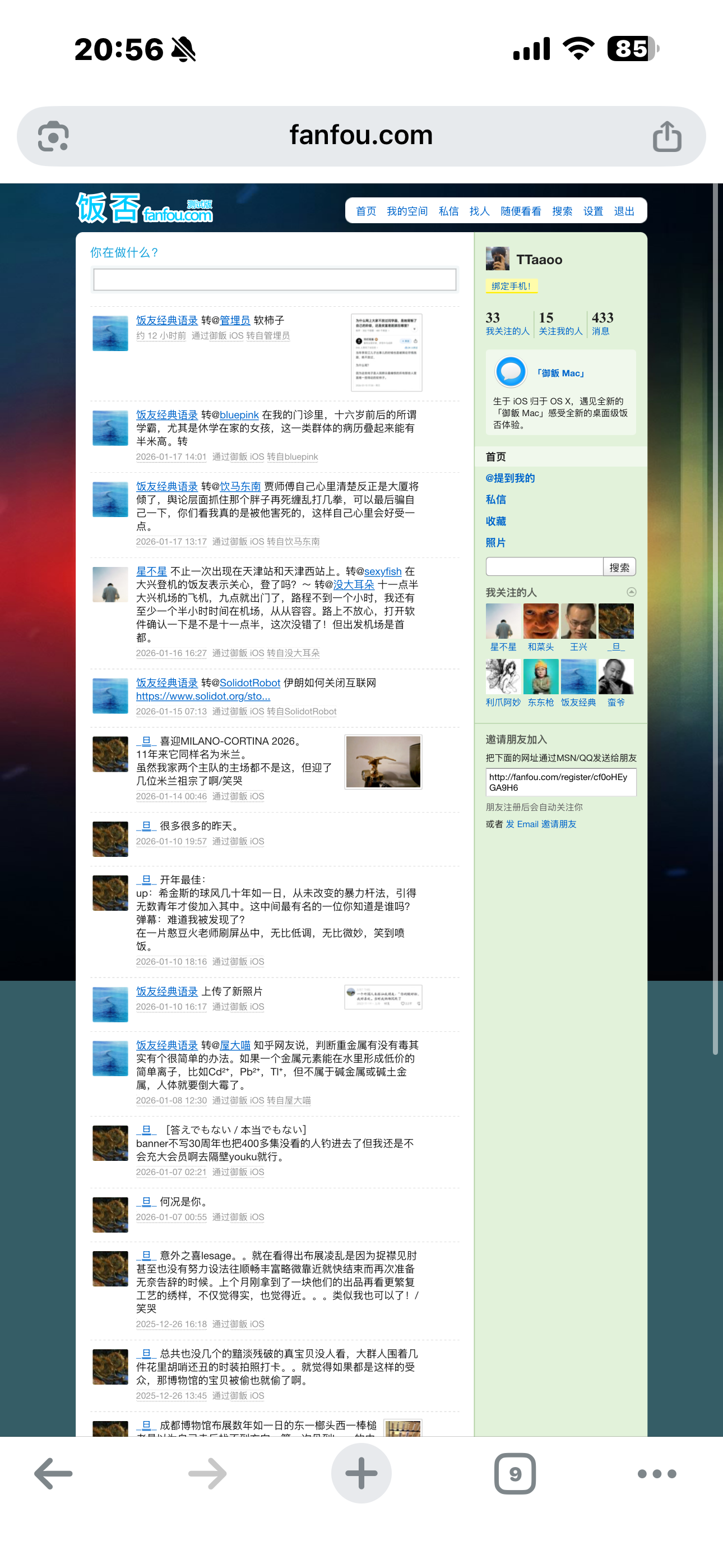723x1568 pixels.
Task: Open the browser three-dot more menu
Action: 657,1474
